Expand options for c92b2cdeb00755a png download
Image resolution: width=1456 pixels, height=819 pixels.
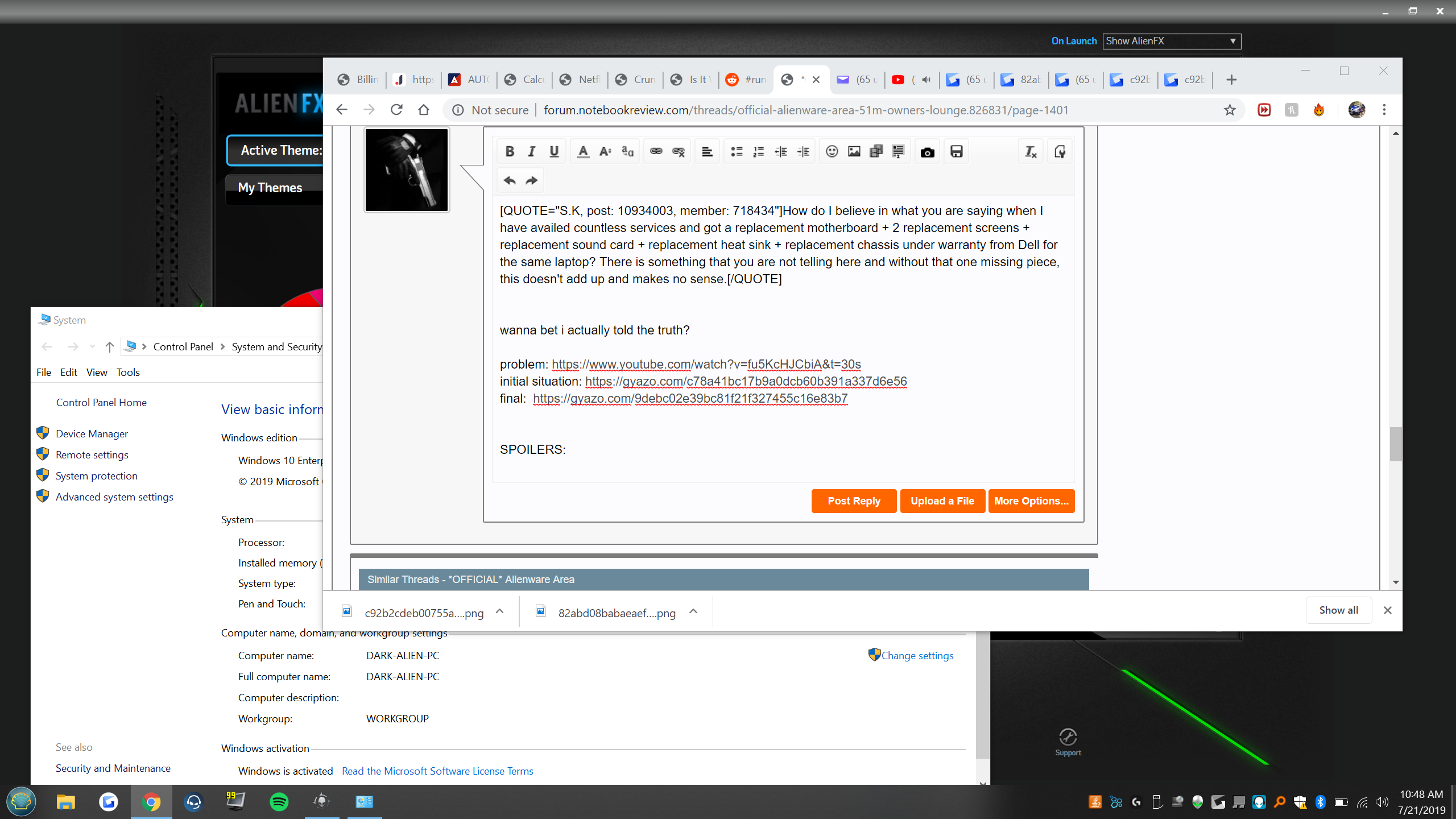click(500, 611)
